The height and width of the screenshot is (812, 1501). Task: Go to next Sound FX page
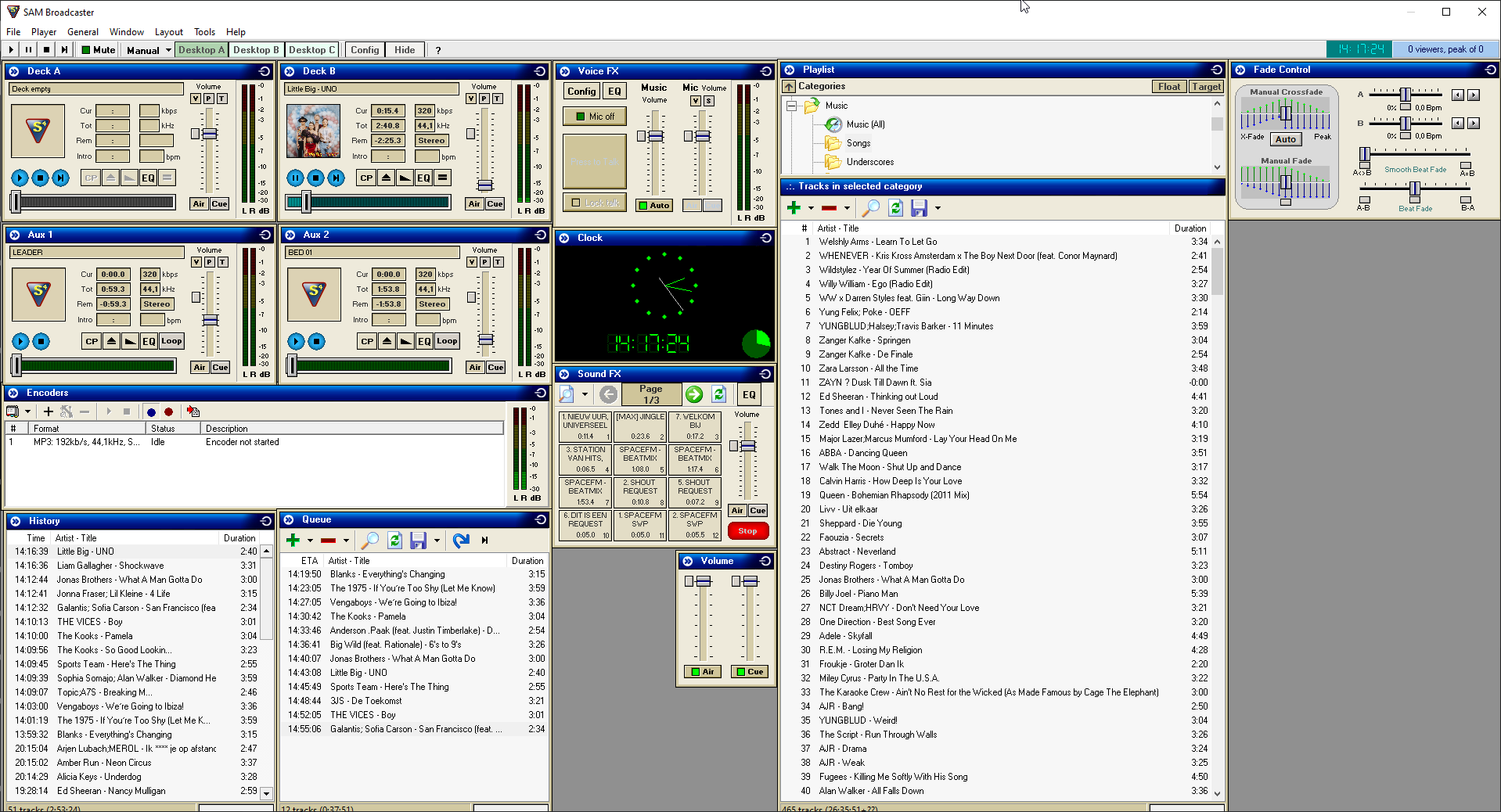pos(693,394)
